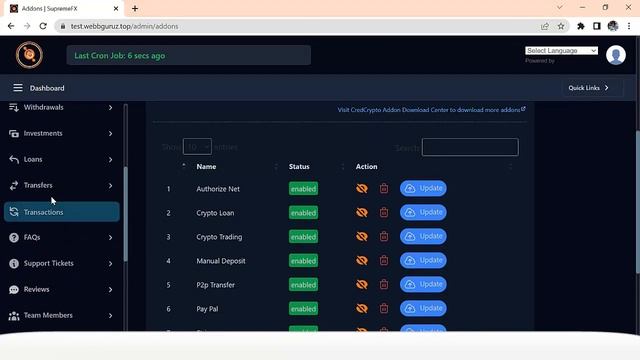Click the addons Search input field
This screenshot has height=360, width=640.
[470, 147]
